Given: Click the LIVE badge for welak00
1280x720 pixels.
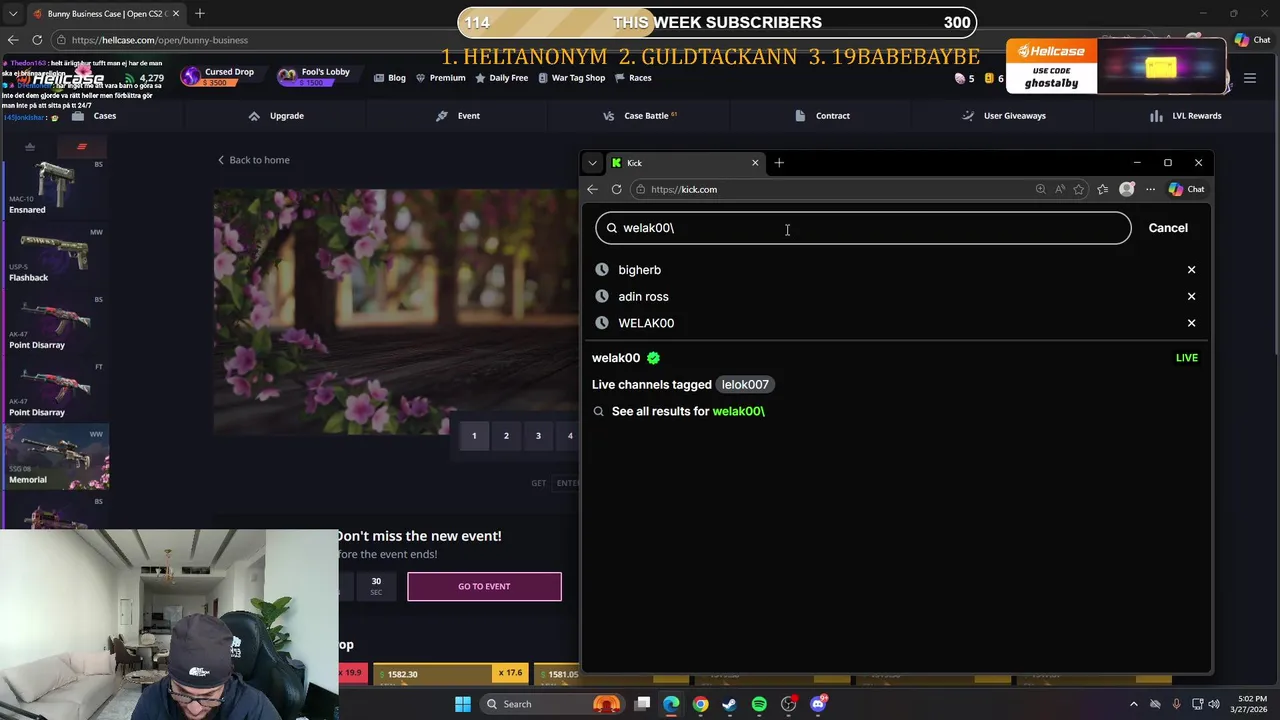Looking at the screenshot, I should tap(1186, 358).
